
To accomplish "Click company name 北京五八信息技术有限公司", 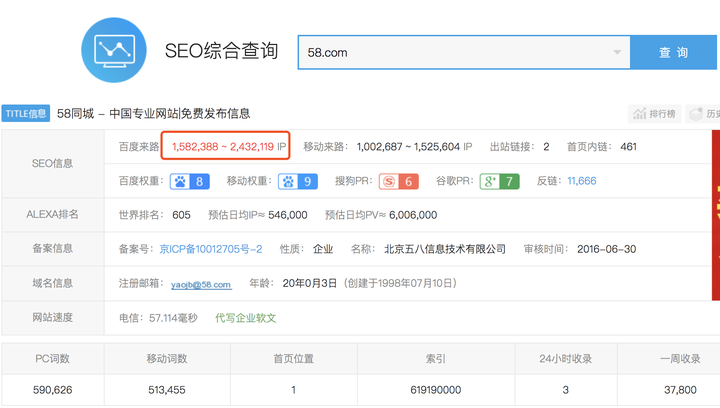I will (x=445, y=249).
